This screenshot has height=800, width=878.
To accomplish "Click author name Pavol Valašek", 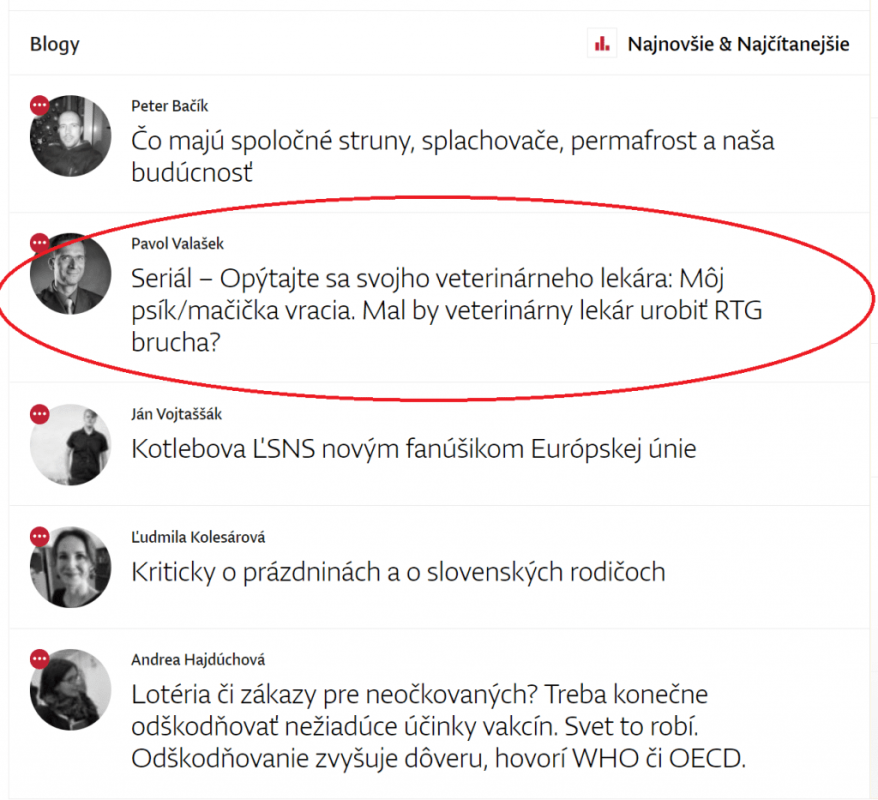I will click(x=178, y=244).
